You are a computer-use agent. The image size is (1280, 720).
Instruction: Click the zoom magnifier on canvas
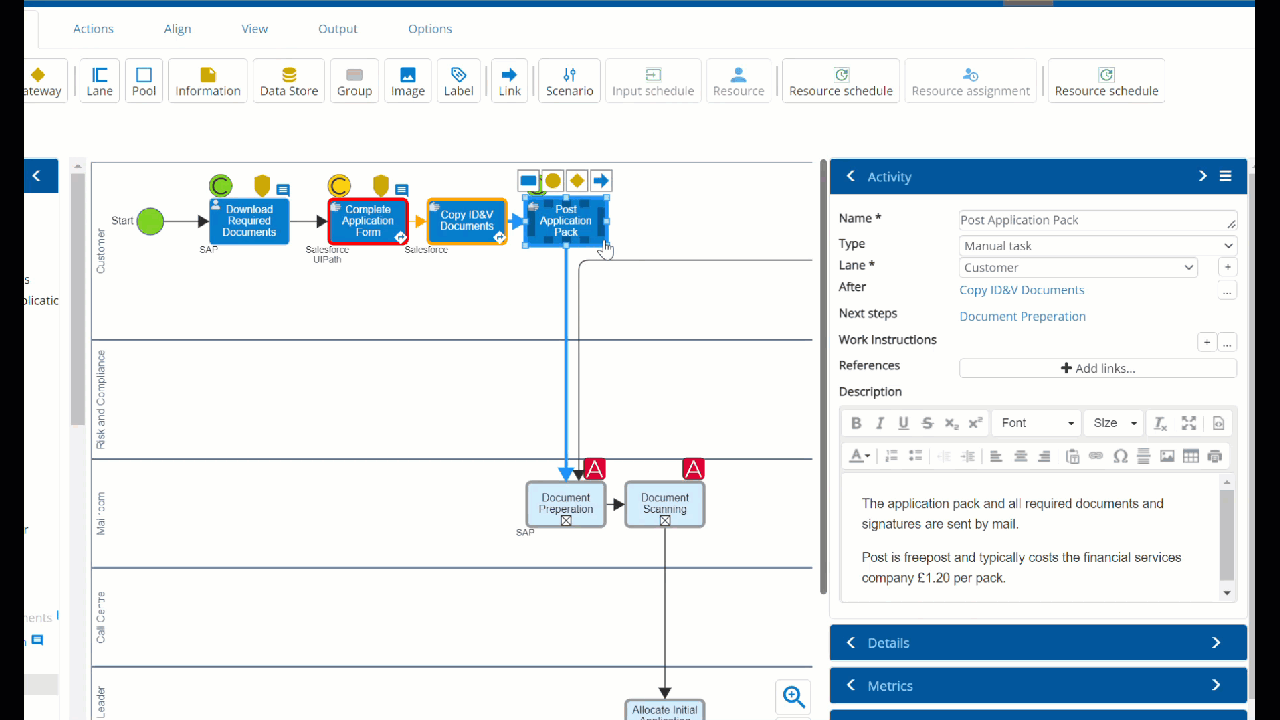(x=793, y=696)
